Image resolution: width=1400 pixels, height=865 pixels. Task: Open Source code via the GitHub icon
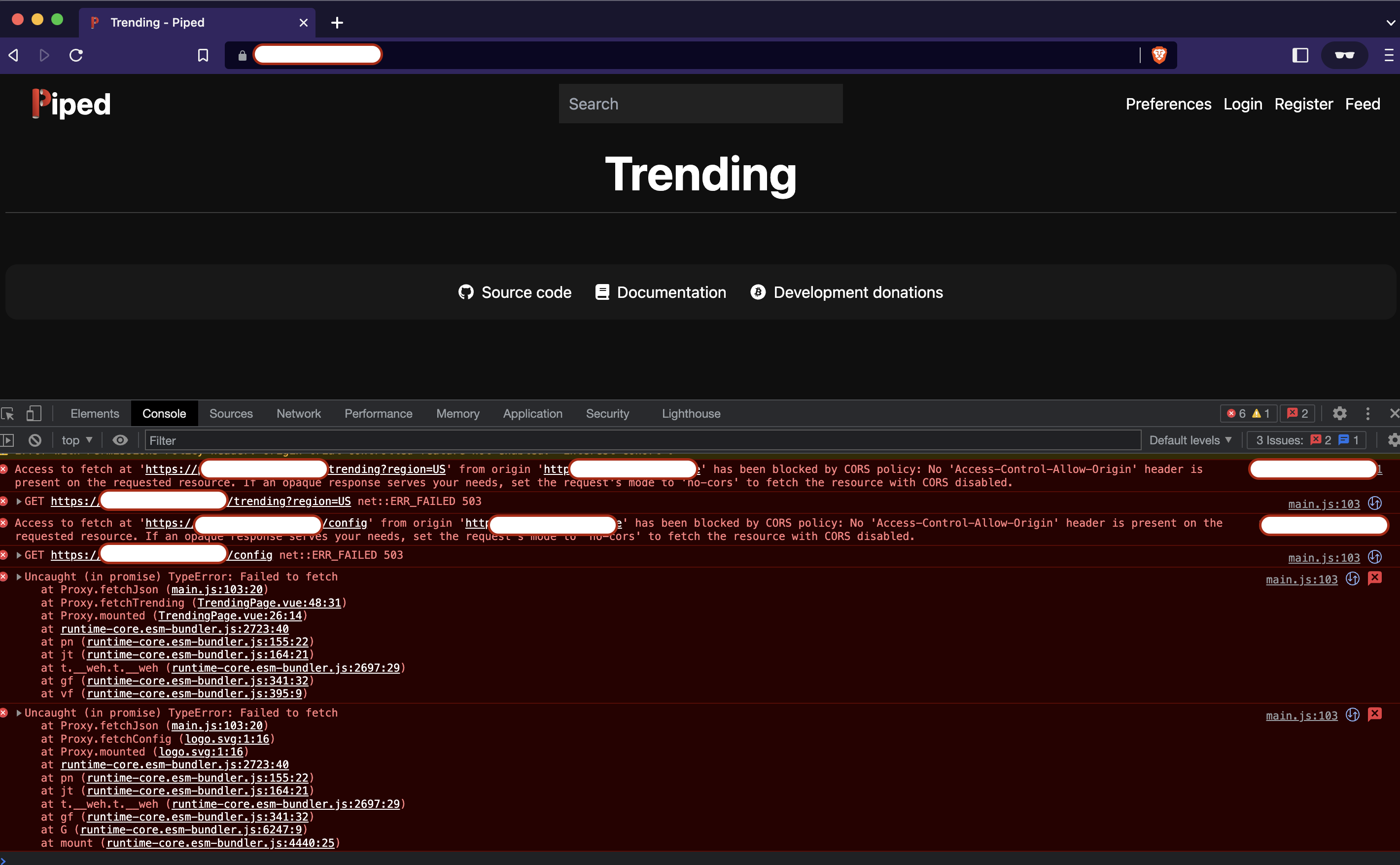pyautogui.click(x=466, y=292)
